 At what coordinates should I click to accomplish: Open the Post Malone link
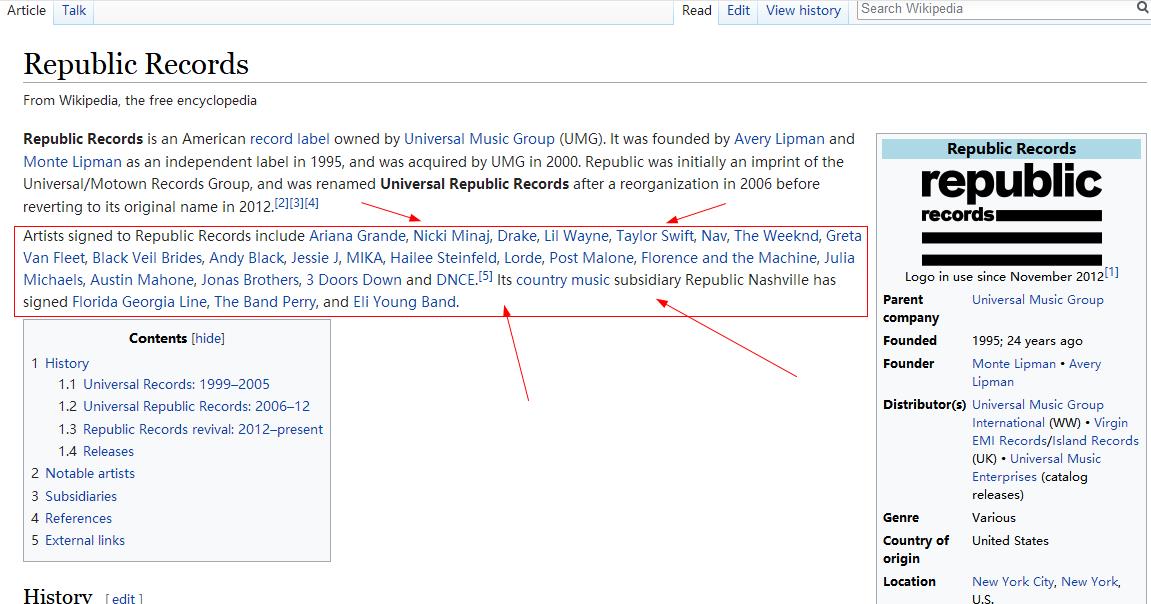[x=591, y=258]
